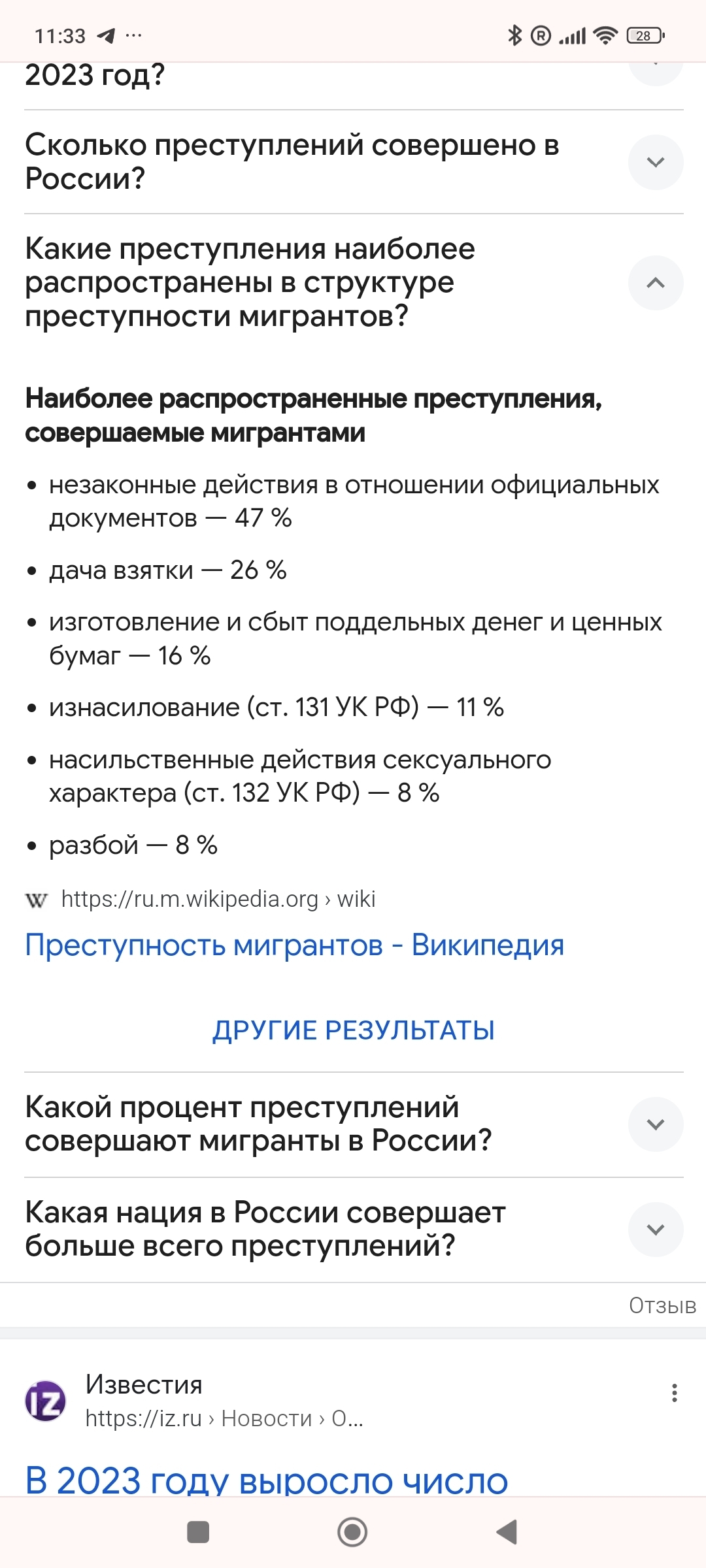706x1568 pixels.
Task: Tap the Wikipedia W favicon
Action: tap(37, 900)
